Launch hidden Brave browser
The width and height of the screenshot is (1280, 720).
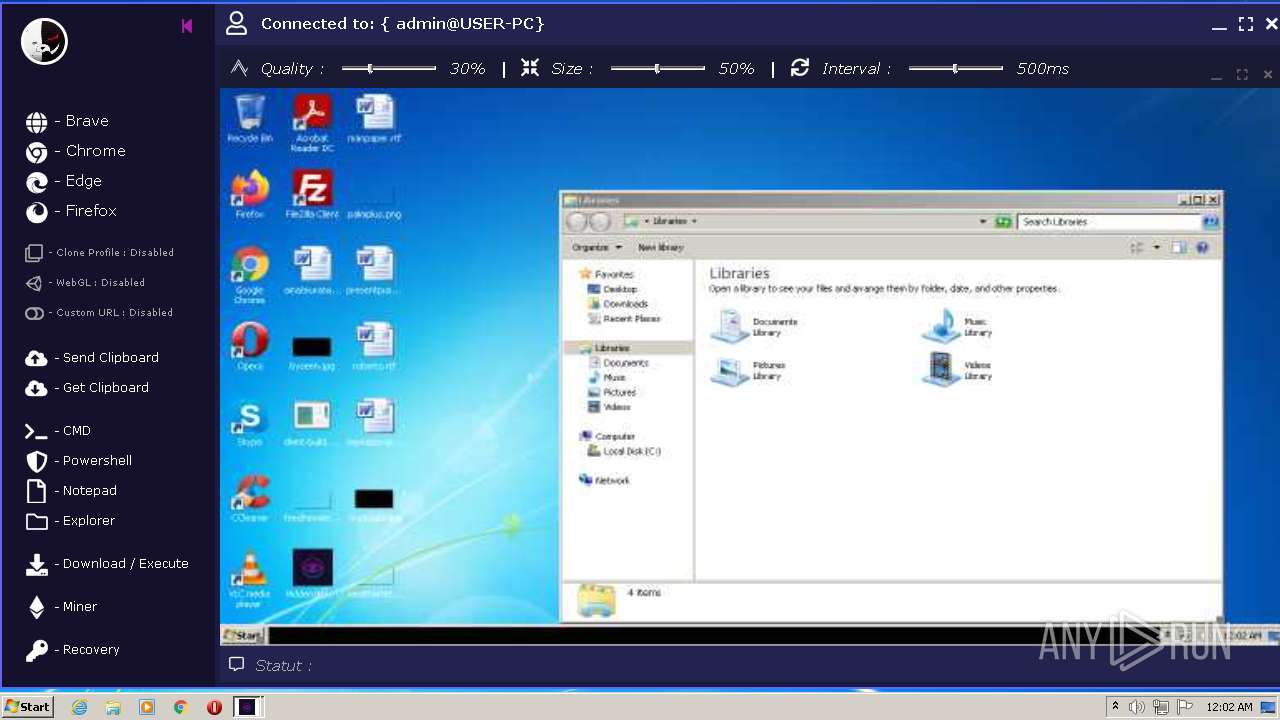pos(67,121)
